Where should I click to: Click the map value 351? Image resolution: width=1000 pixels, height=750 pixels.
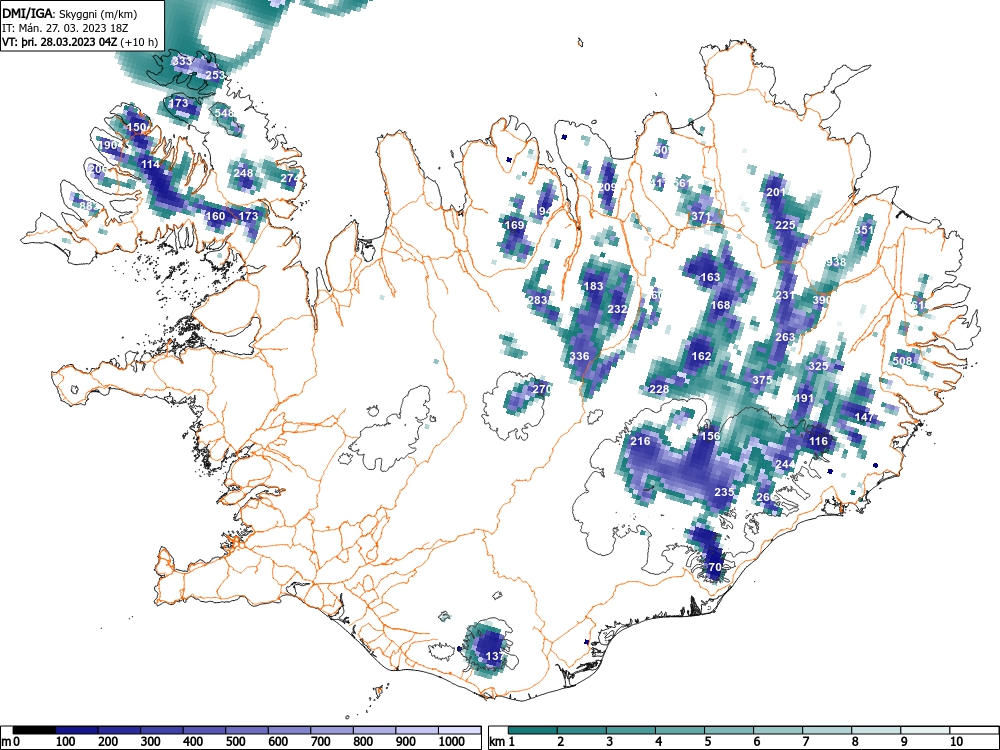(x=865, y=230)
